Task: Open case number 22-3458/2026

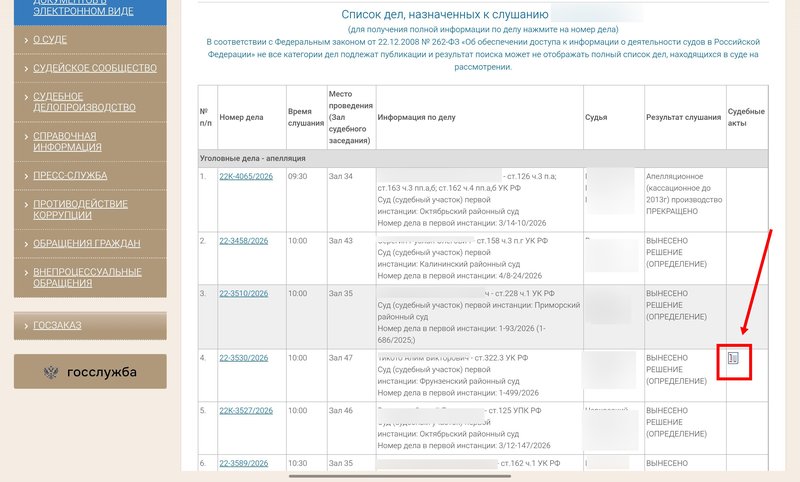Action: tap(243, 241)
